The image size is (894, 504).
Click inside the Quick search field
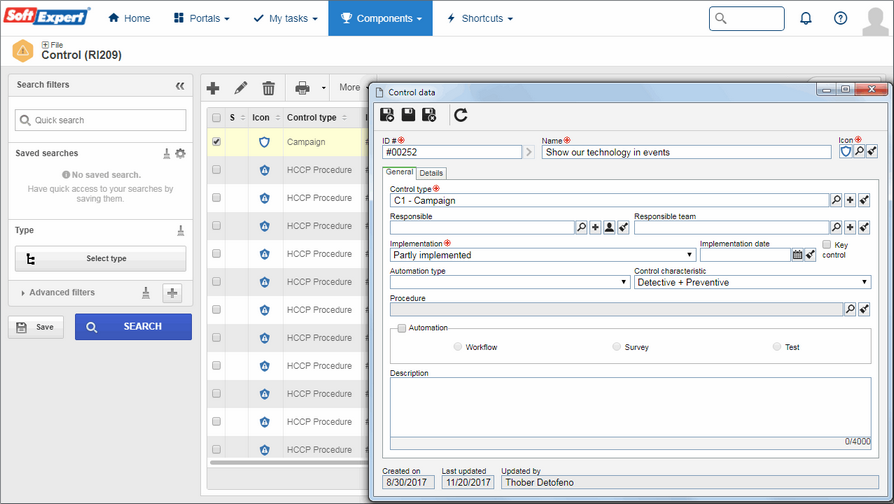point(100,120)
